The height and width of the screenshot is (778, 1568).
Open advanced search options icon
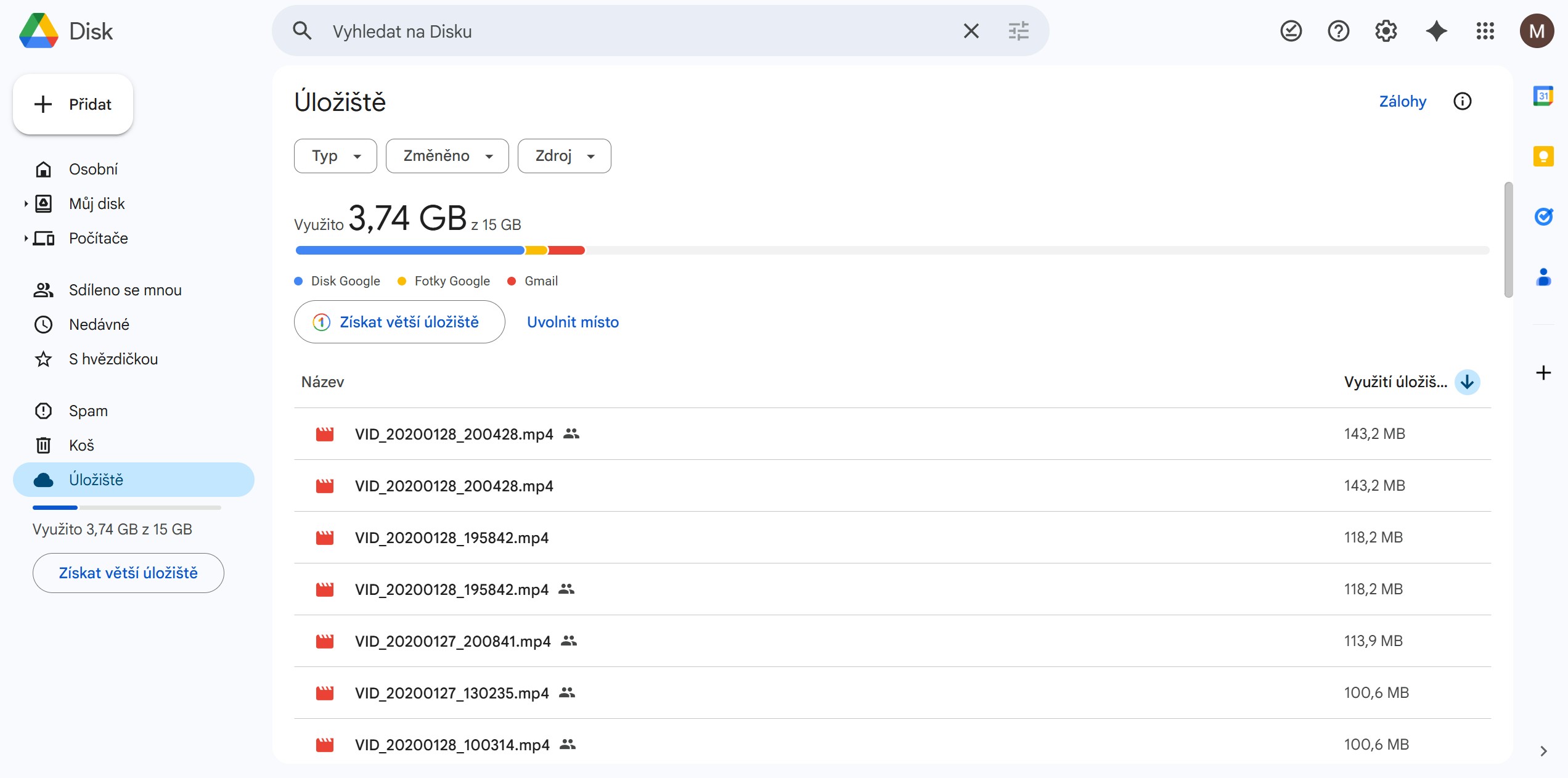[x=1018, y=31]
